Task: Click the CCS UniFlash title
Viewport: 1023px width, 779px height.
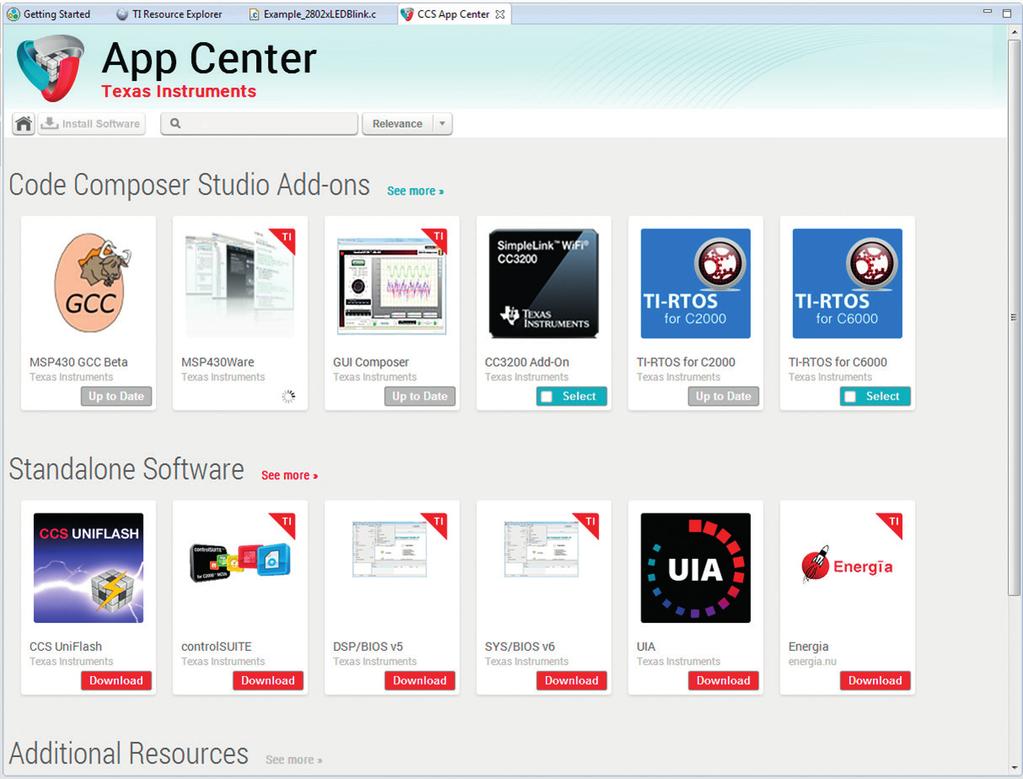Action: tap(65, 647)
